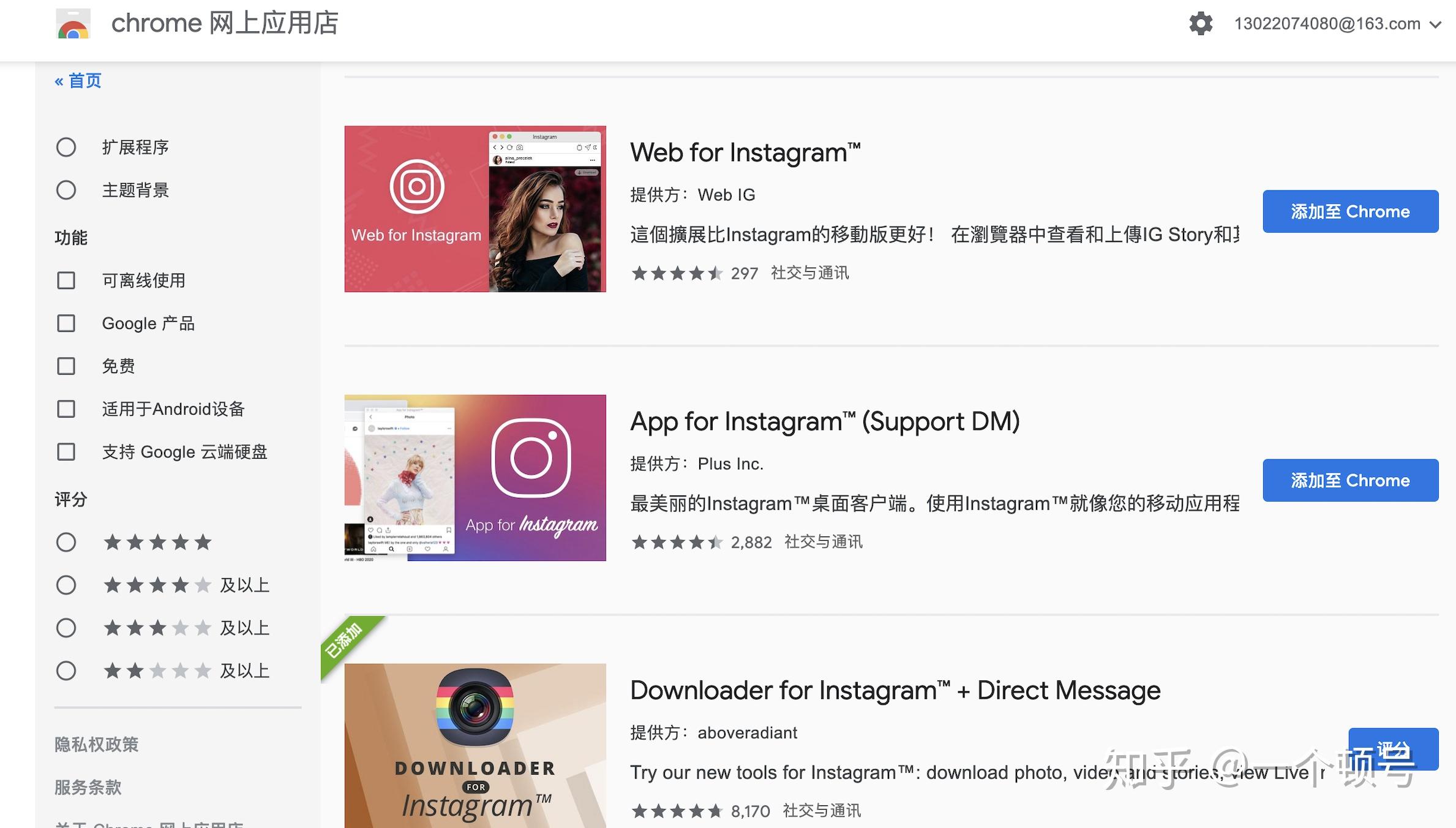Click the 社交与通讯 category beside 8,170 ratings
Viewport: 1456px width, 828px height.
[x=822, y=811]
